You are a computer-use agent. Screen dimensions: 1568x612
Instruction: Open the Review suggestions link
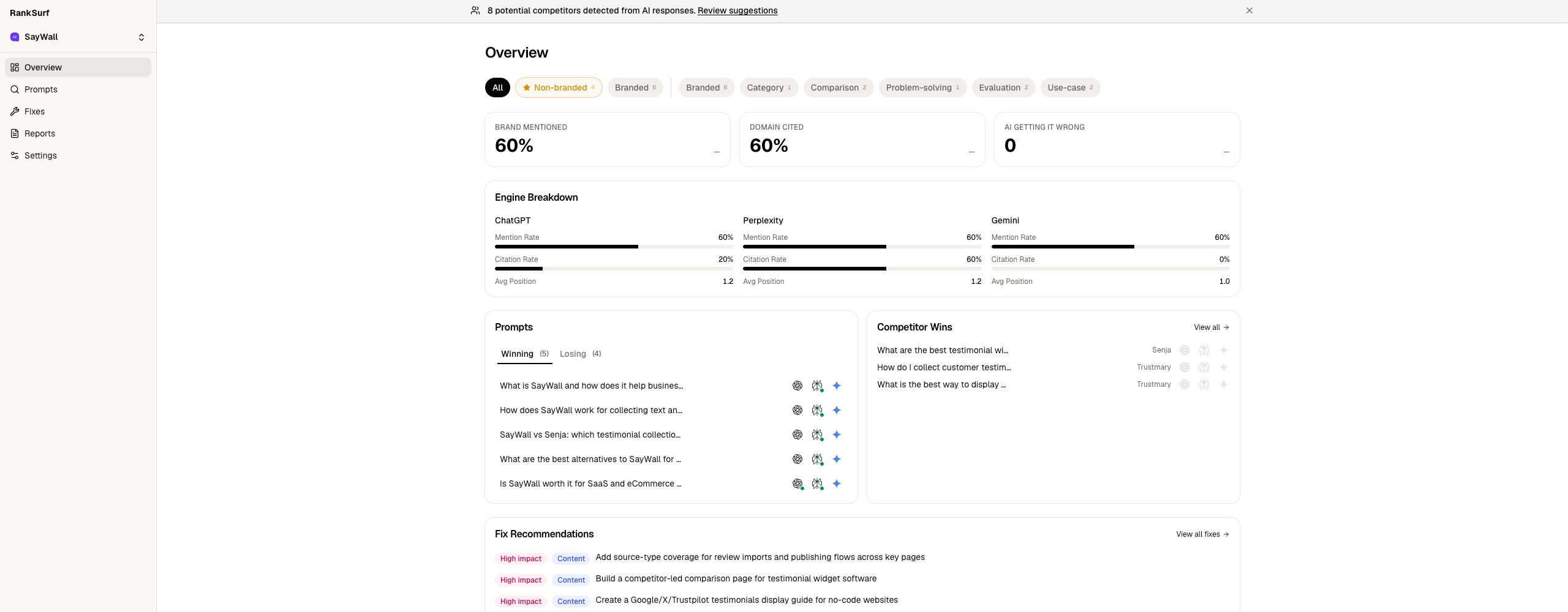tap(737, 10)
